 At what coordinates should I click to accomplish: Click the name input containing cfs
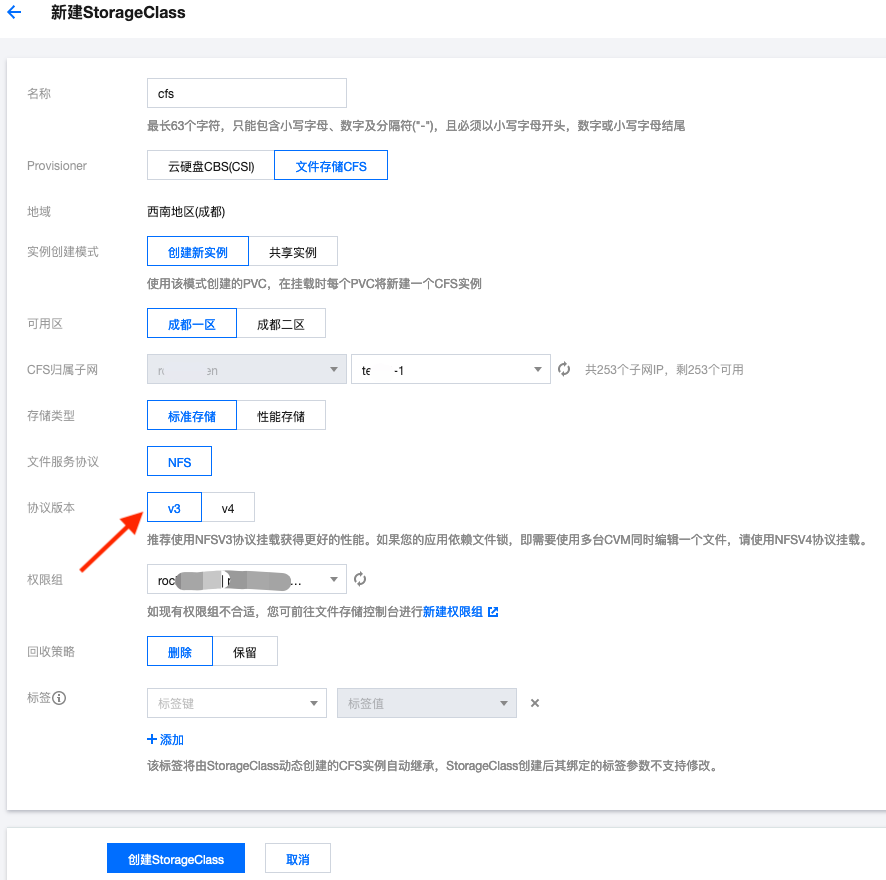246,92
